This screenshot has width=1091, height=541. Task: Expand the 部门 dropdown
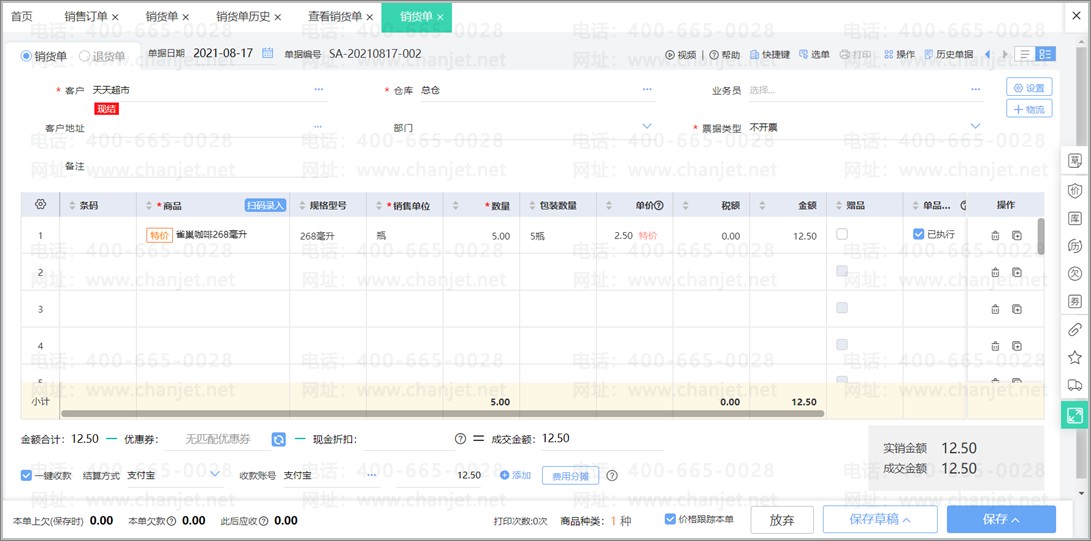coord(647,126)
